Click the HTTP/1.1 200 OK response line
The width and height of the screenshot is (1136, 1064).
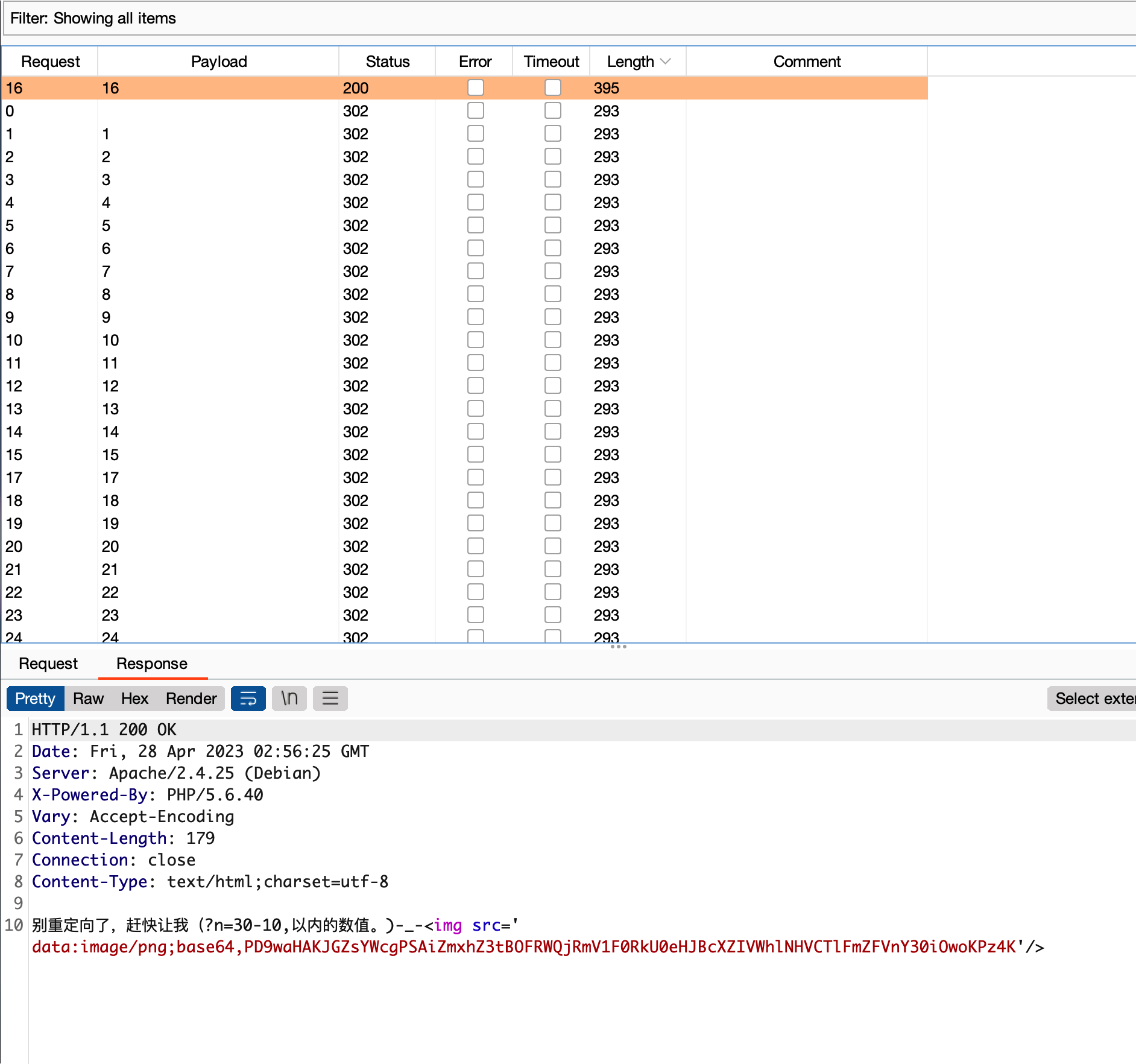104,730
